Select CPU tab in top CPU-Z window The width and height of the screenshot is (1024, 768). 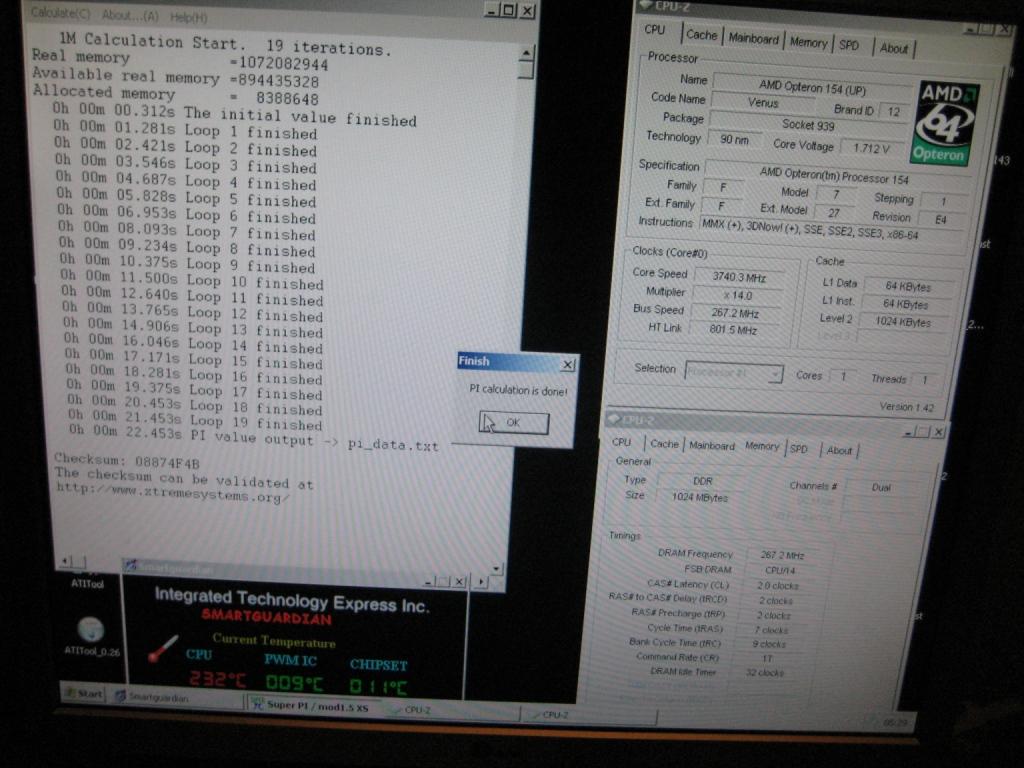coord(654,30)
